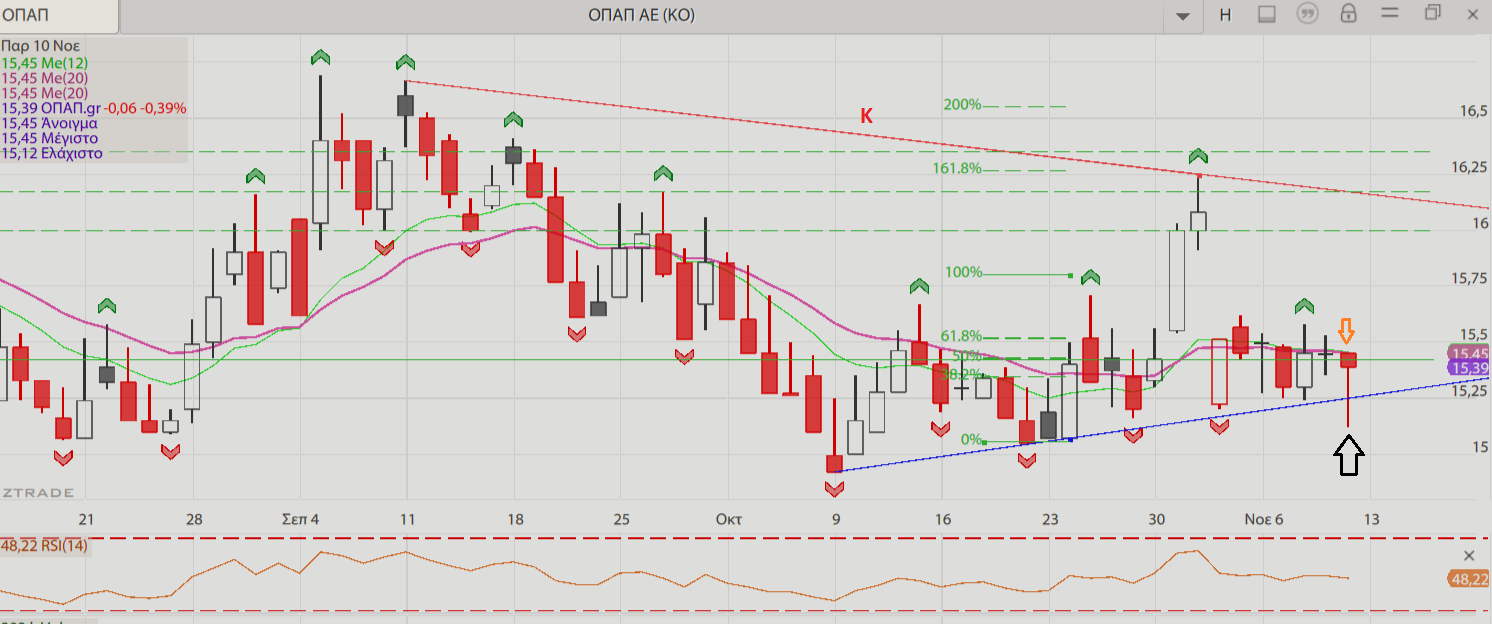This screenshot has width=1492, height=624.
Task: Toggle the bottom panel layout icon
Action: point(1266,14)
